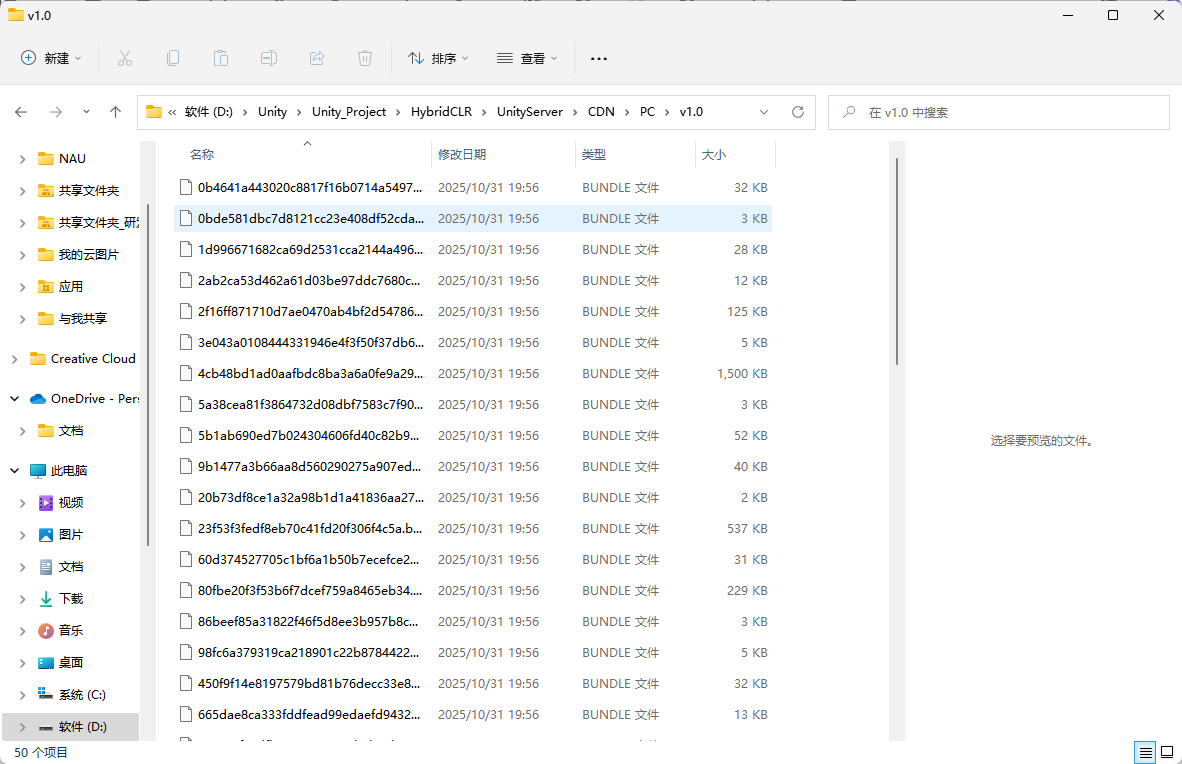
Task: Select file 0bde581dbc7d8121cc23e408df52cda
Action: 473,219
